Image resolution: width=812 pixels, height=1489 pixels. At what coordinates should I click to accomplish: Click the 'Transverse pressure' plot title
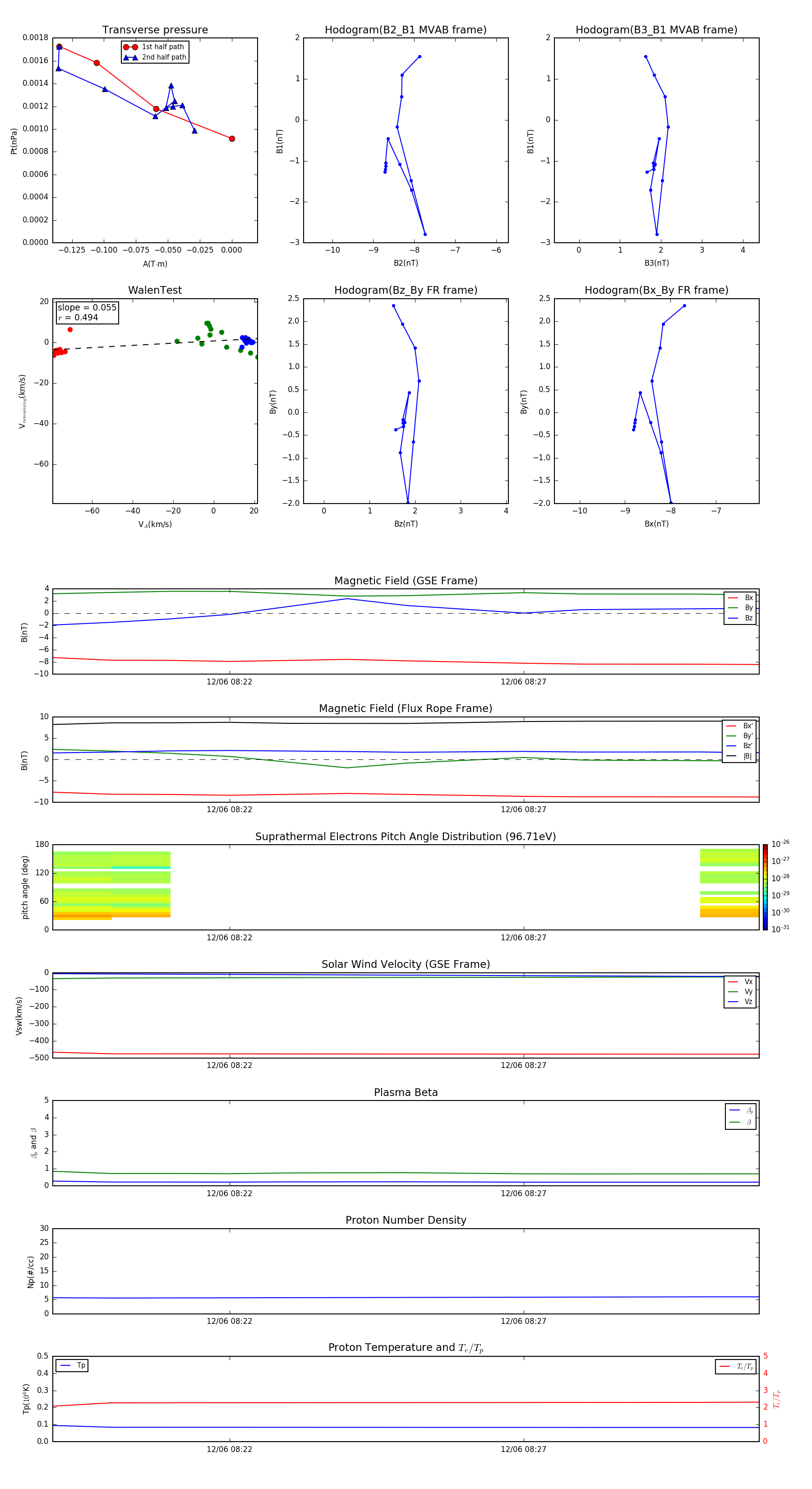pyautogui.click(x=155, y=29)
